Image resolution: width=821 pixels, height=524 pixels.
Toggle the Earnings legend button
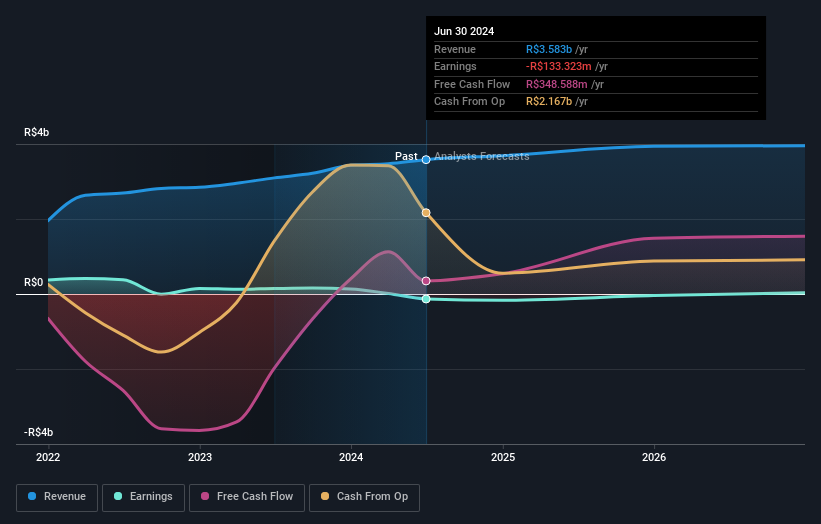143,497
